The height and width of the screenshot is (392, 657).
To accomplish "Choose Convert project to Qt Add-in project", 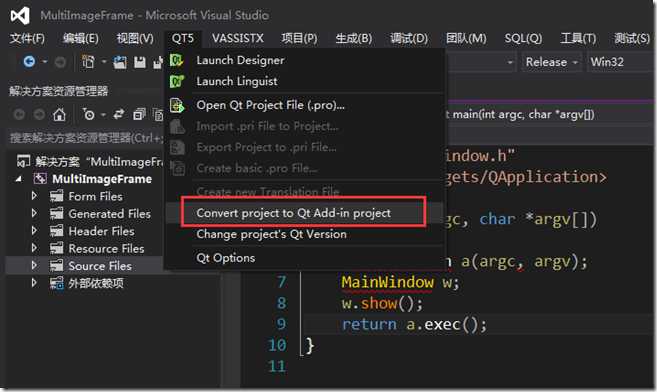I will [x=305, y=213].
